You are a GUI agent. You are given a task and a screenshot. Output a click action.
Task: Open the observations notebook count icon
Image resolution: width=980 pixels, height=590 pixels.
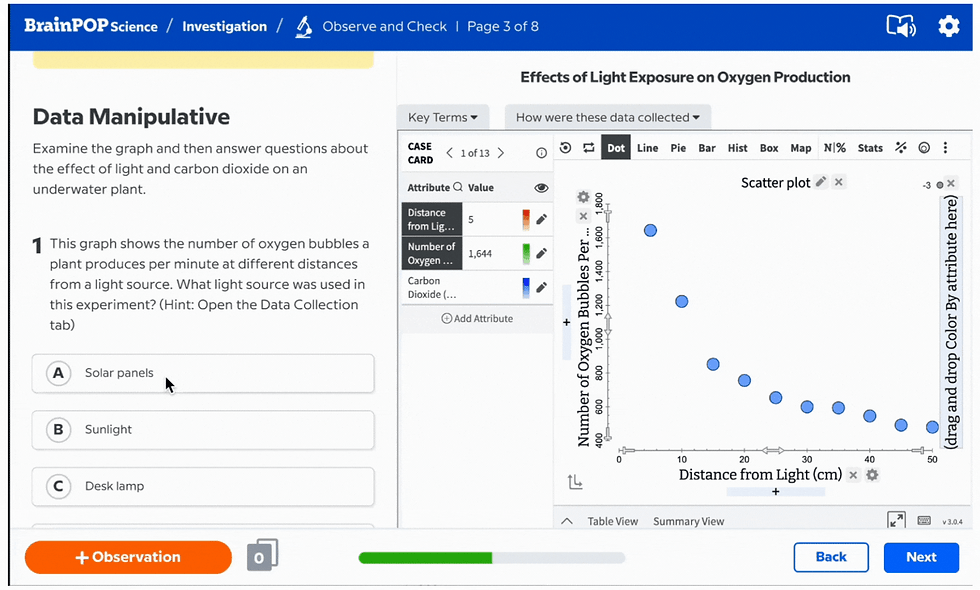[x=262, y=554]
